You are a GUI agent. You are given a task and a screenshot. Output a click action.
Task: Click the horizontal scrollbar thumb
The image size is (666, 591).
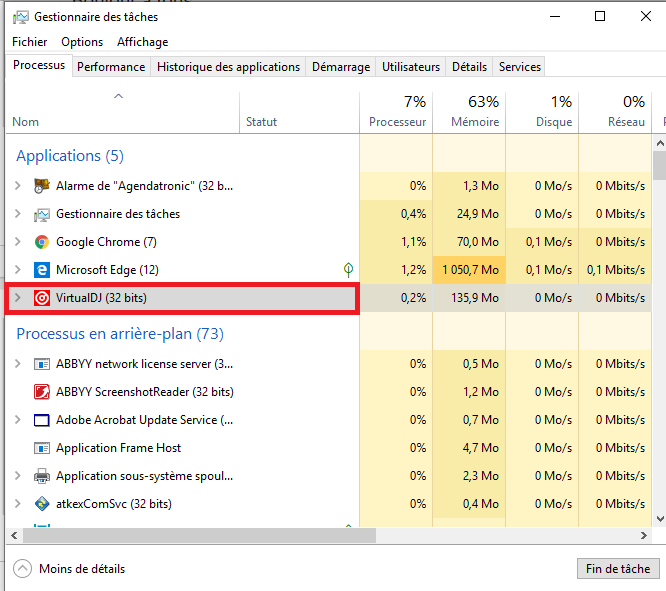[x=199, y=535]
